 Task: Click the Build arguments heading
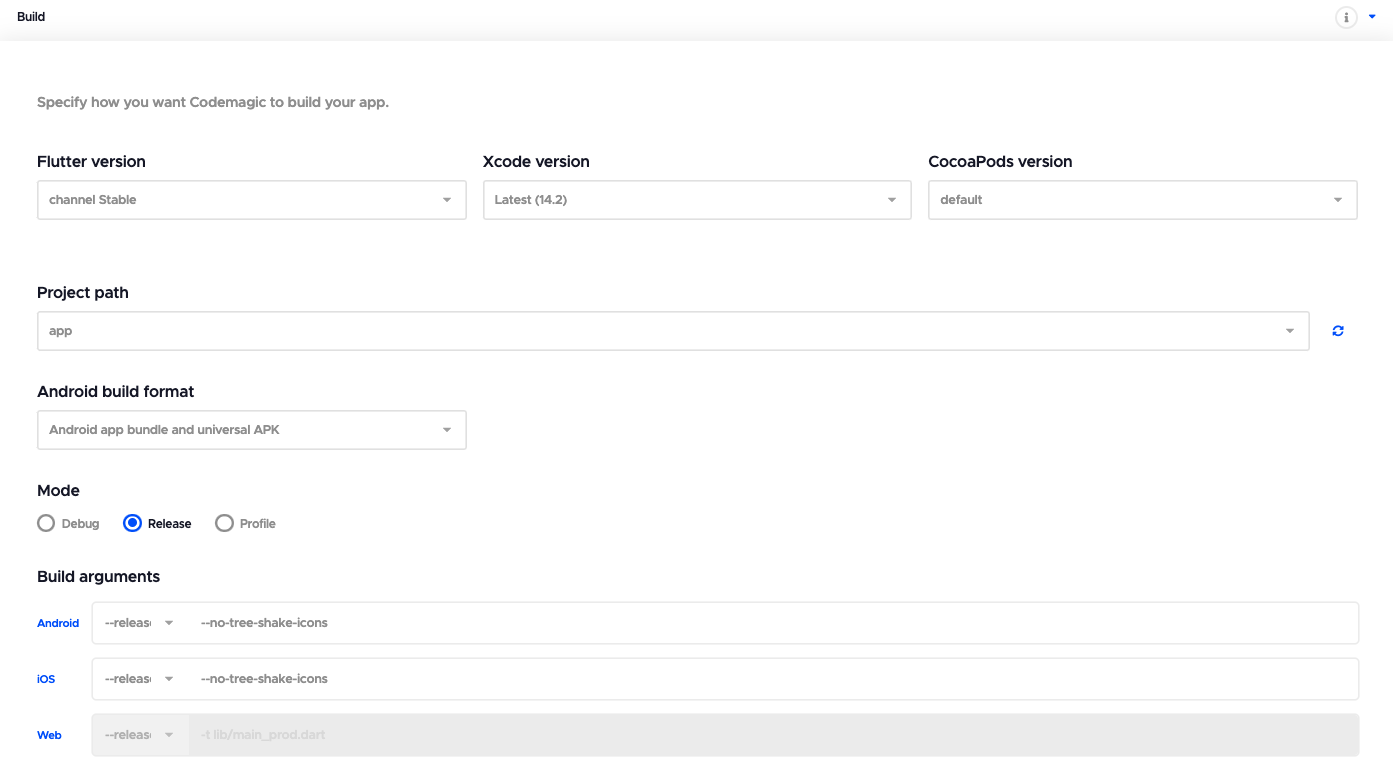coord(98,577)
